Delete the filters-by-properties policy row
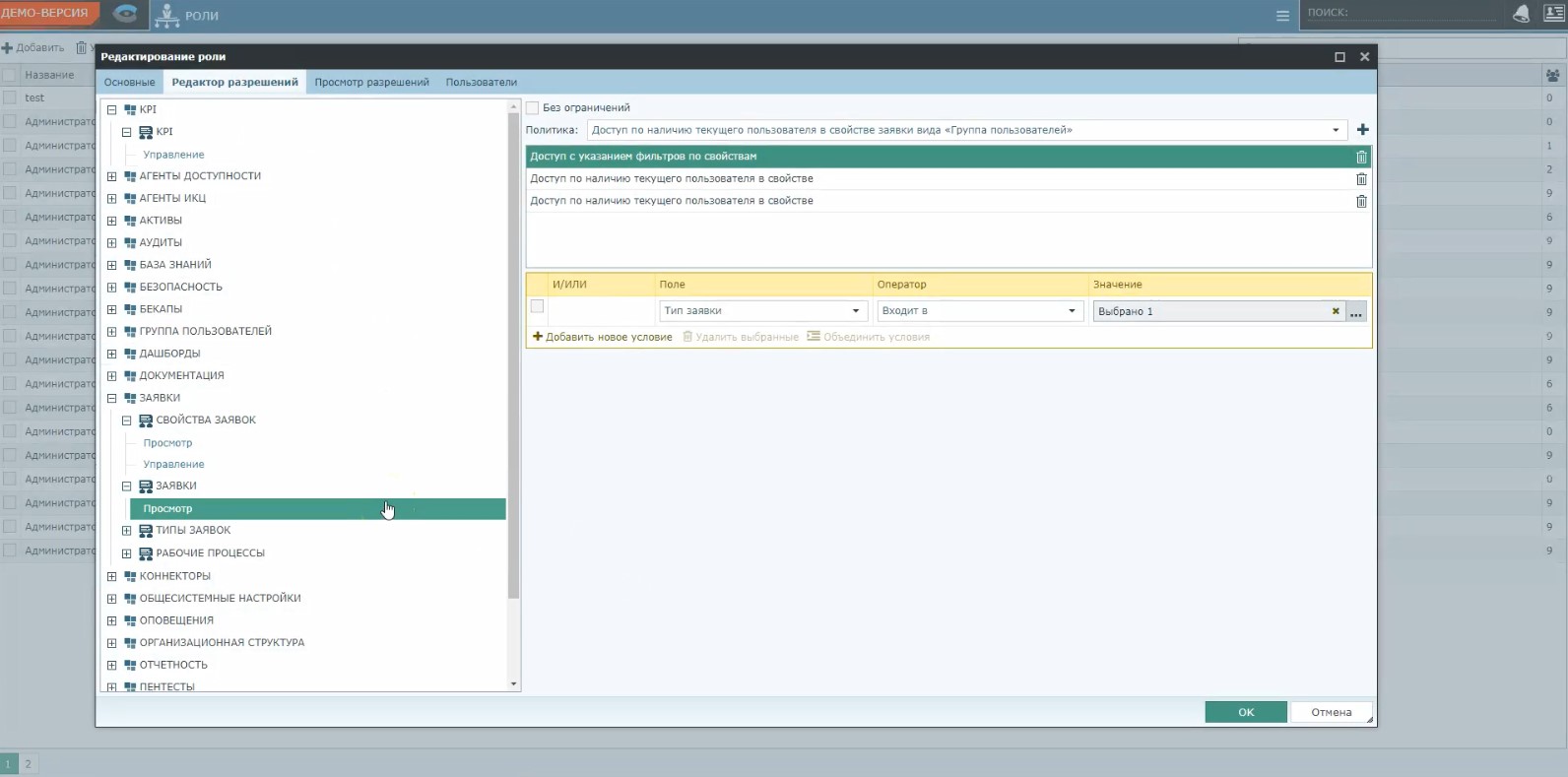The image size is (1568, 777). pyautogui.click(x=1361, y=157)
